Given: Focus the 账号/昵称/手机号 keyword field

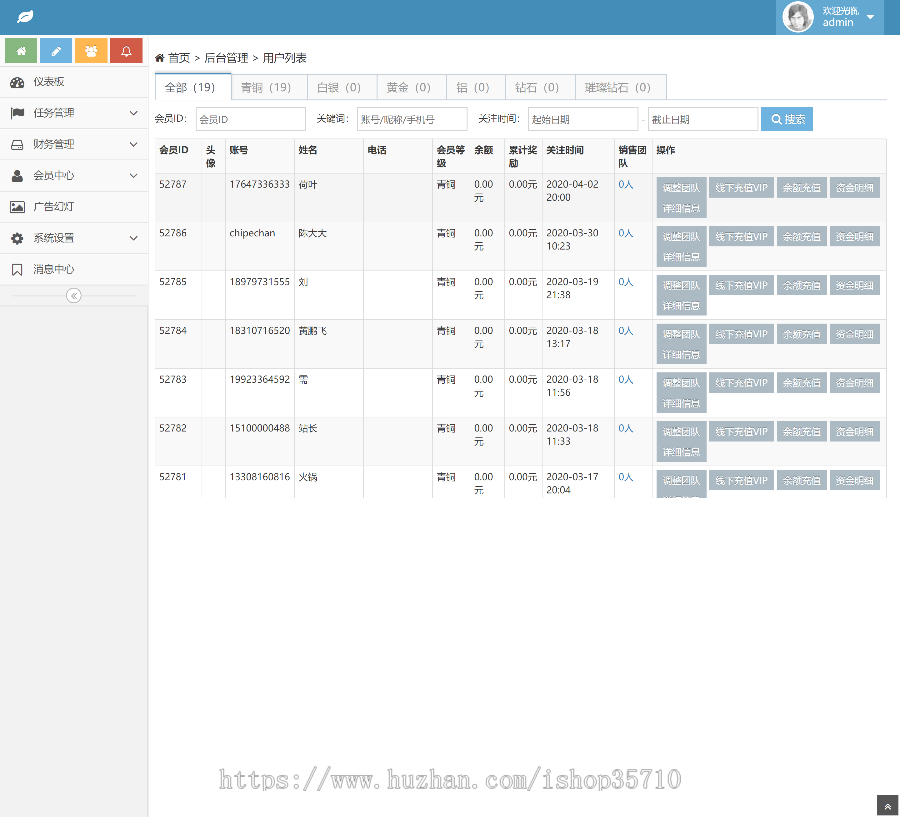Looking at the screenshot, I should click(412, 119).
